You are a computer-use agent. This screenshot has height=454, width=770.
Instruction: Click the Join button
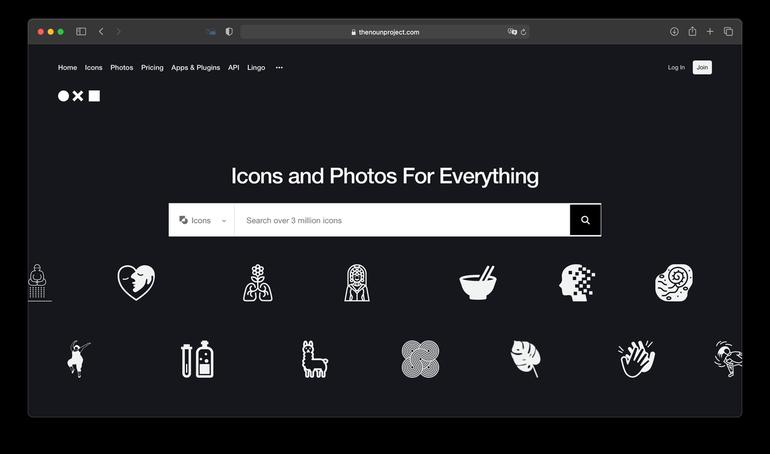pyautogui.click(x=702, y=68)
